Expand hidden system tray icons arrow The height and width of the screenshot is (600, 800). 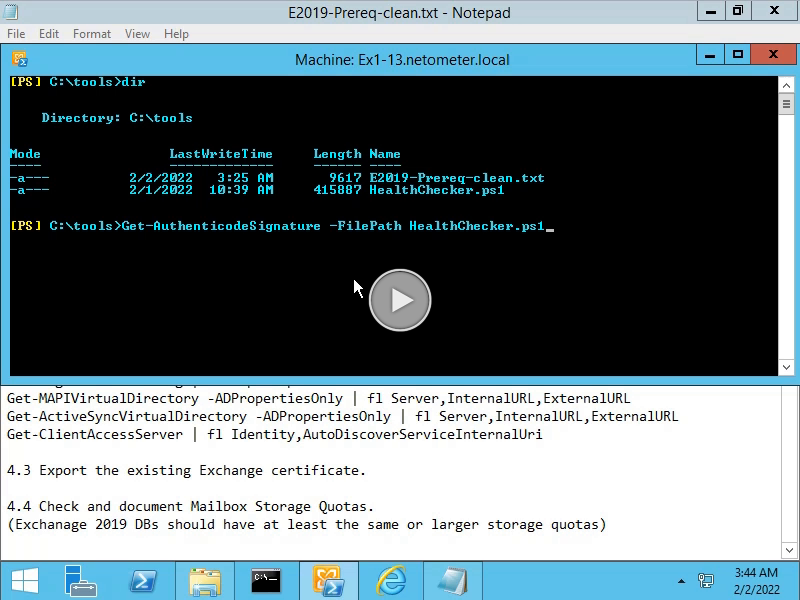click(x=682, y=581)
